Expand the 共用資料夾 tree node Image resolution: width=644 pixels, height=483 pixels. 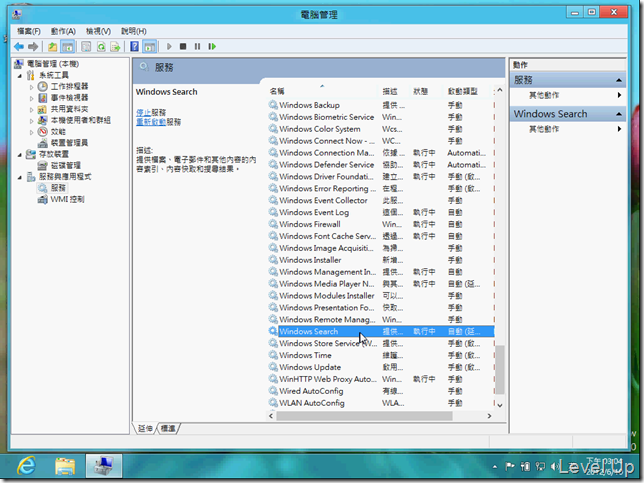32,110
